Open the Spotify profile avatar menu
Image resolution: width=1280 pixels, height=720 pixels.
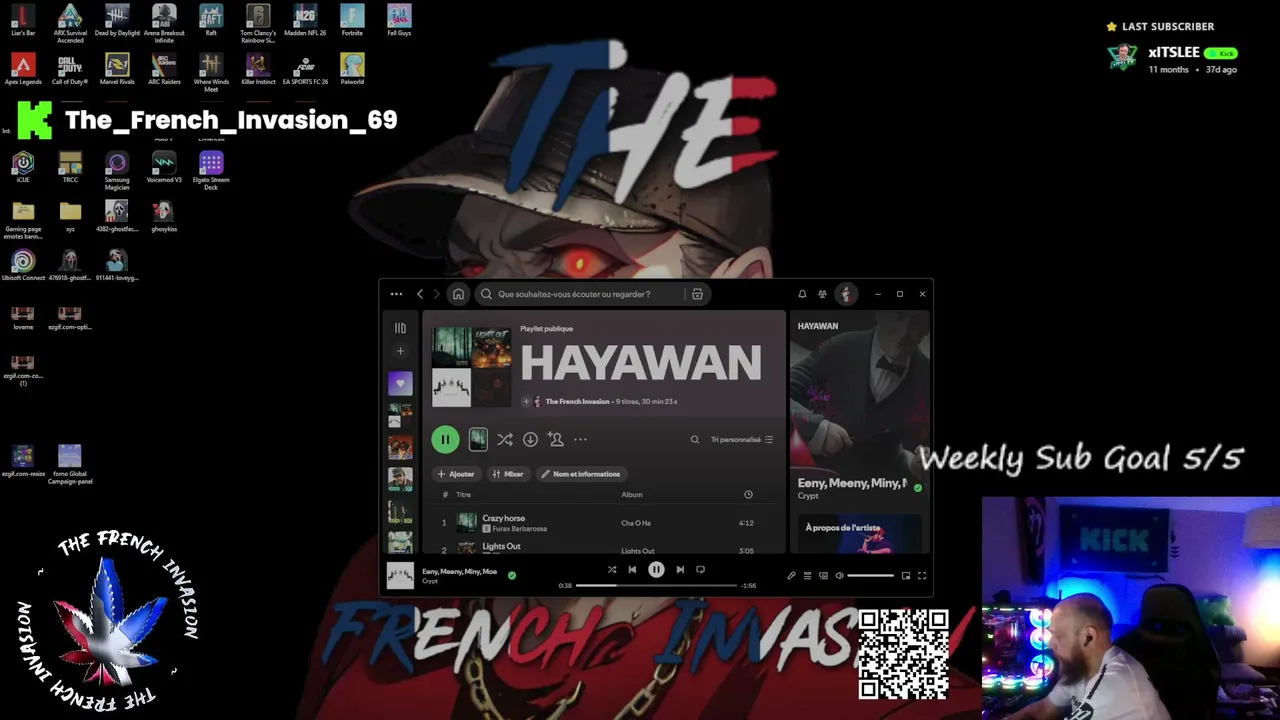point(846,294)
